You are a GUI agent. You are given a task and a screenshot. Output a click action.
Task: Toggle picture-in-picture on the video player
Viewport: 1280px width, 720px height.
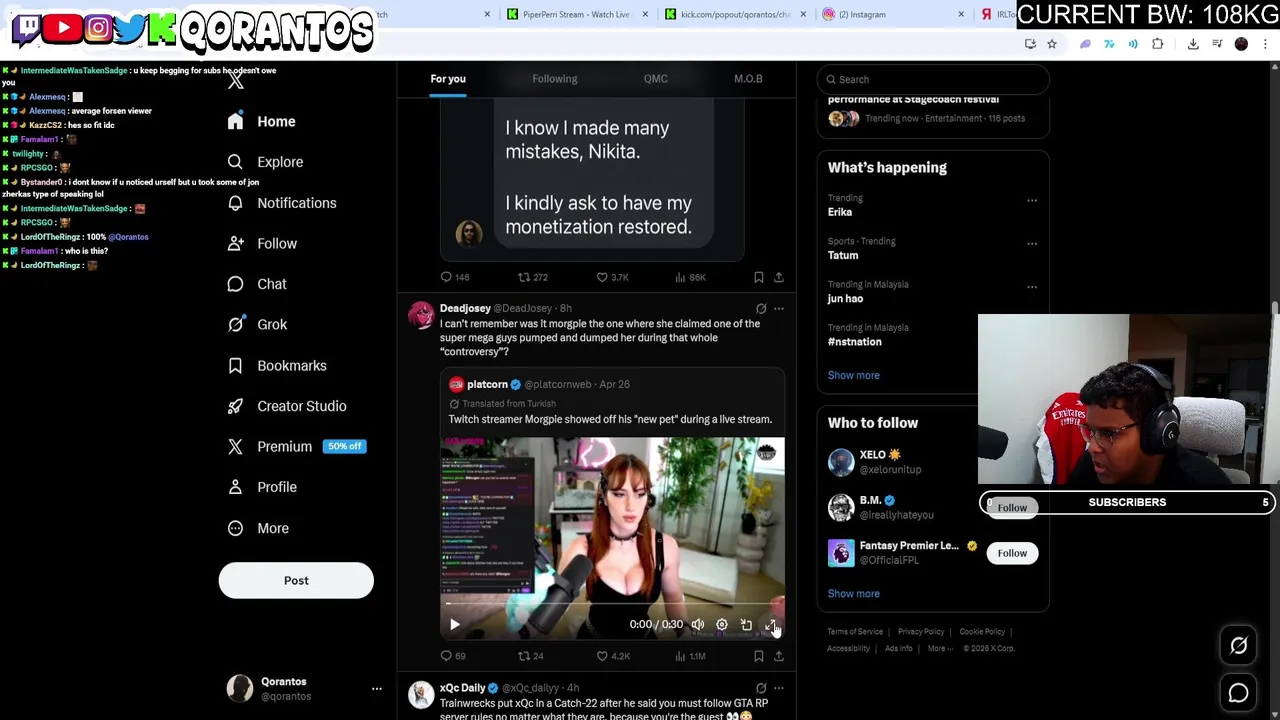(746, 625)
